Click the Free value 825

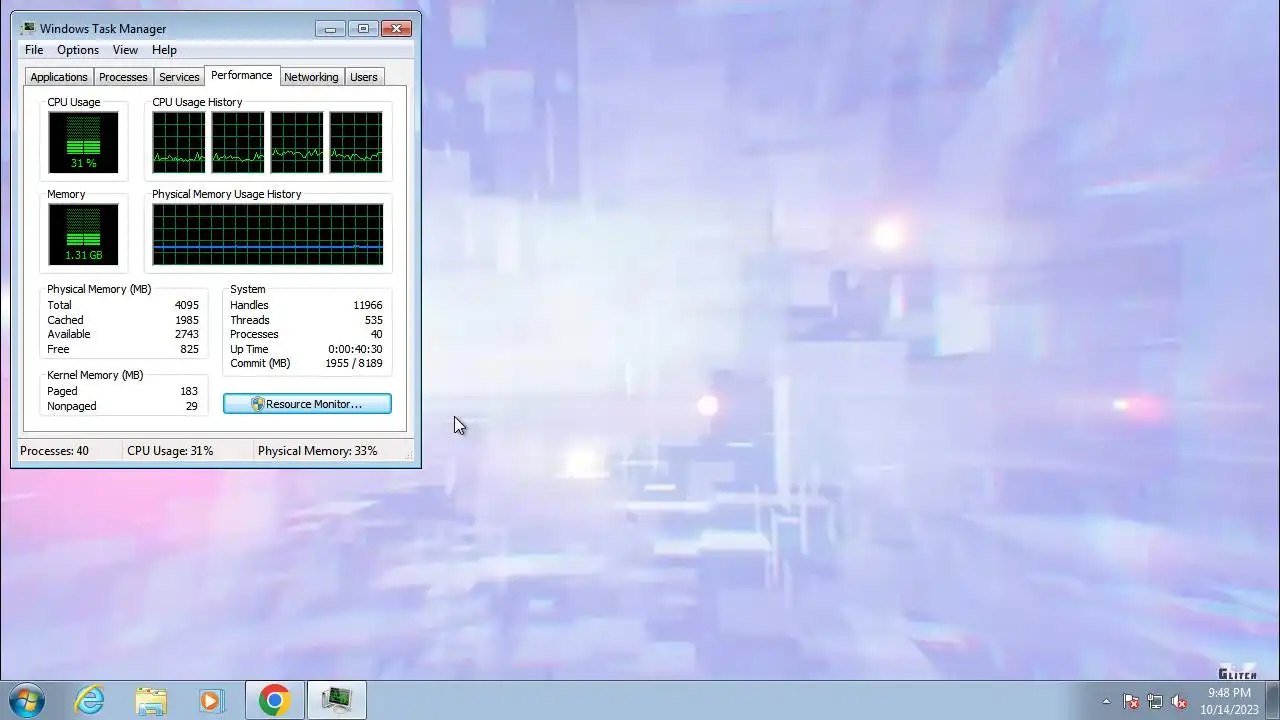189,349
